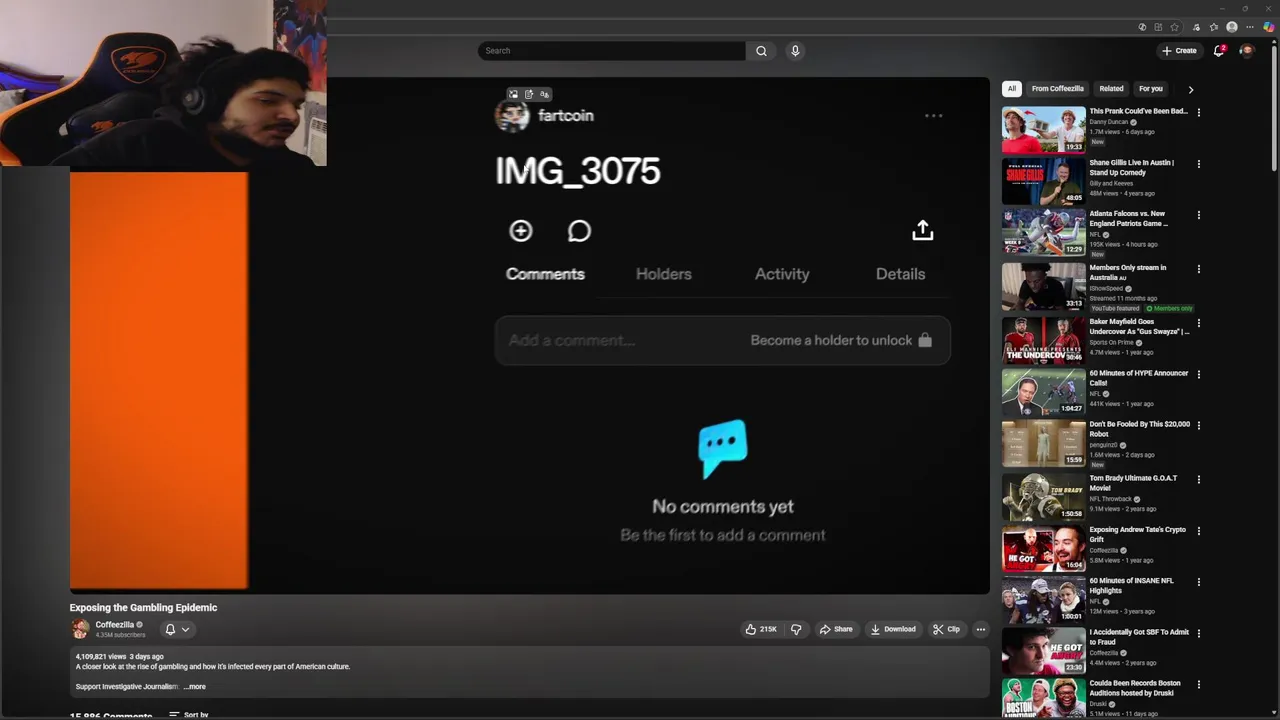Open the Coffeezilla channel name link
Screen dimensions: 1280x720
(x=114, y=625)
